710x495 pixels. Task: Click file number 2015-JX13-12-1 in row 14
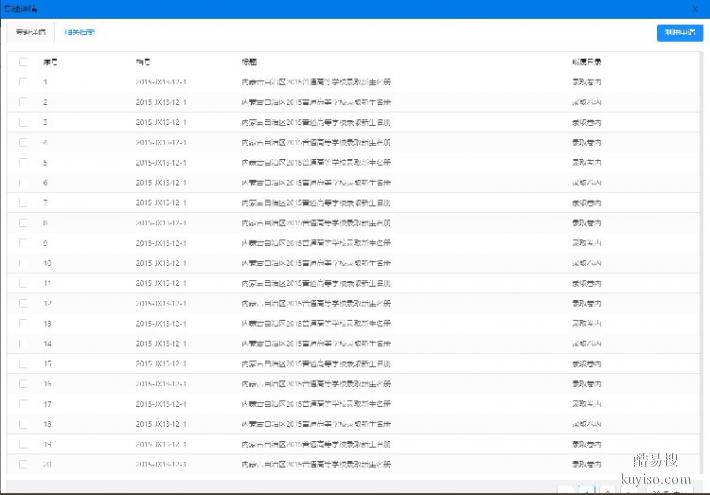pos(161,344)
